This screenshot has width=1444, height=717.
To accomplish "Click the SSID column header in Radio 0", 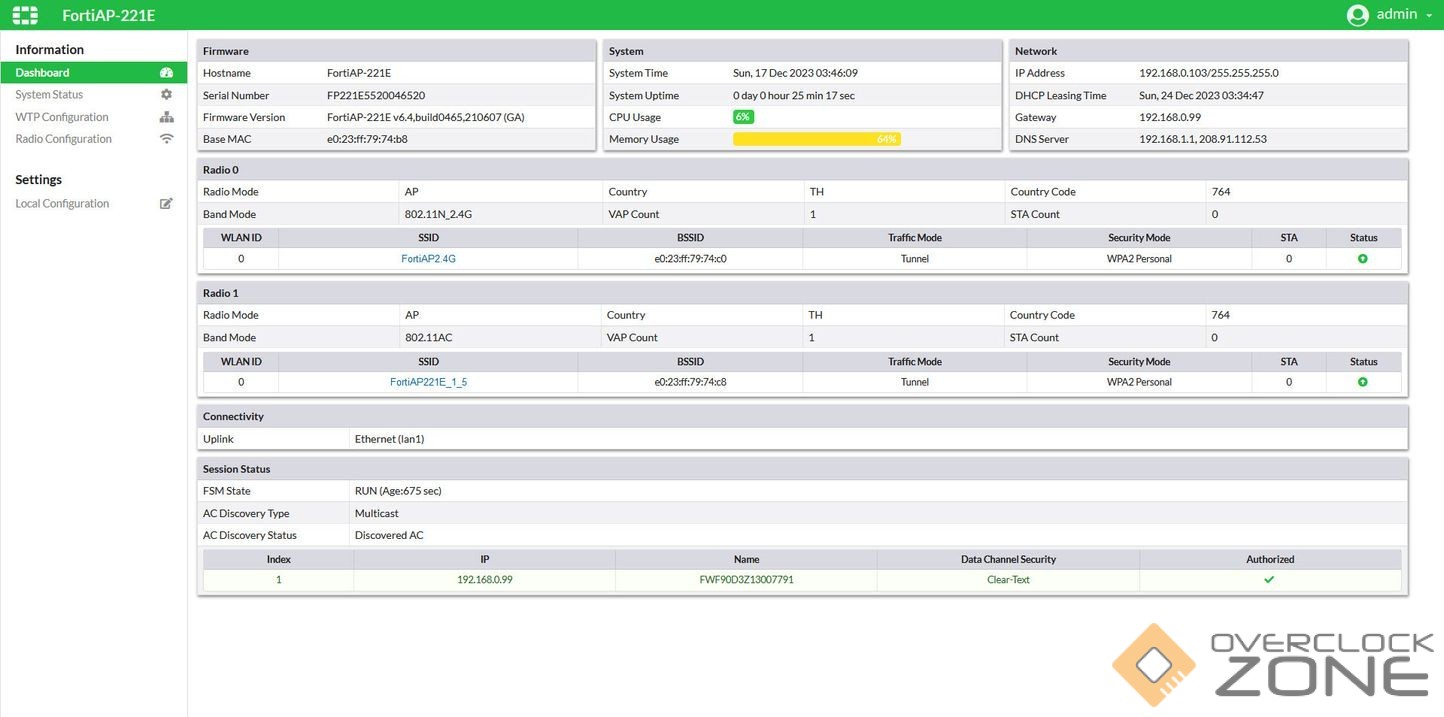I will click(428, 238).
